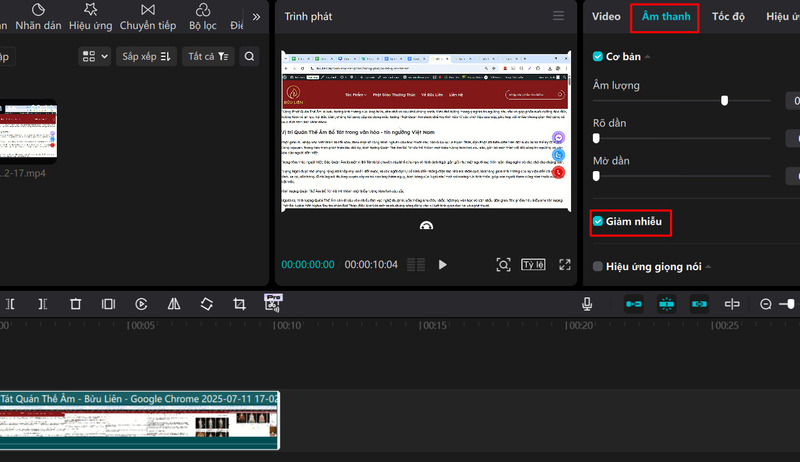The image size is (800, 462).
Task: Click the Âm lượng volume slider handle
Action: click(724, 100)
